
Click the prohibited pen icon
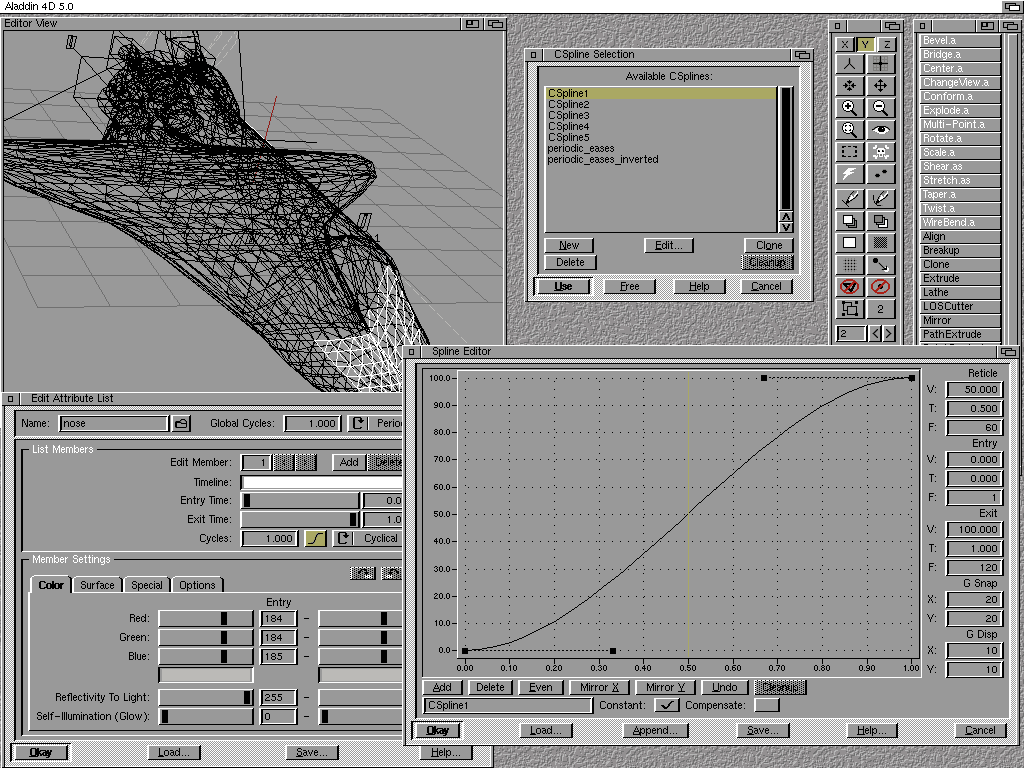pyautogui.click(x=880, y=287)
